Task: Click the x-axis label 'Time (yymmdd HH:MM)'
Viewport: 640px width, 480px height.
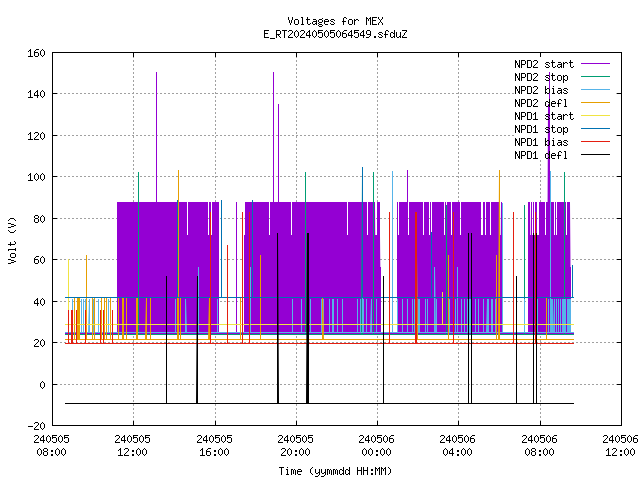Action: pyautogui.click(x=335, y=471)
